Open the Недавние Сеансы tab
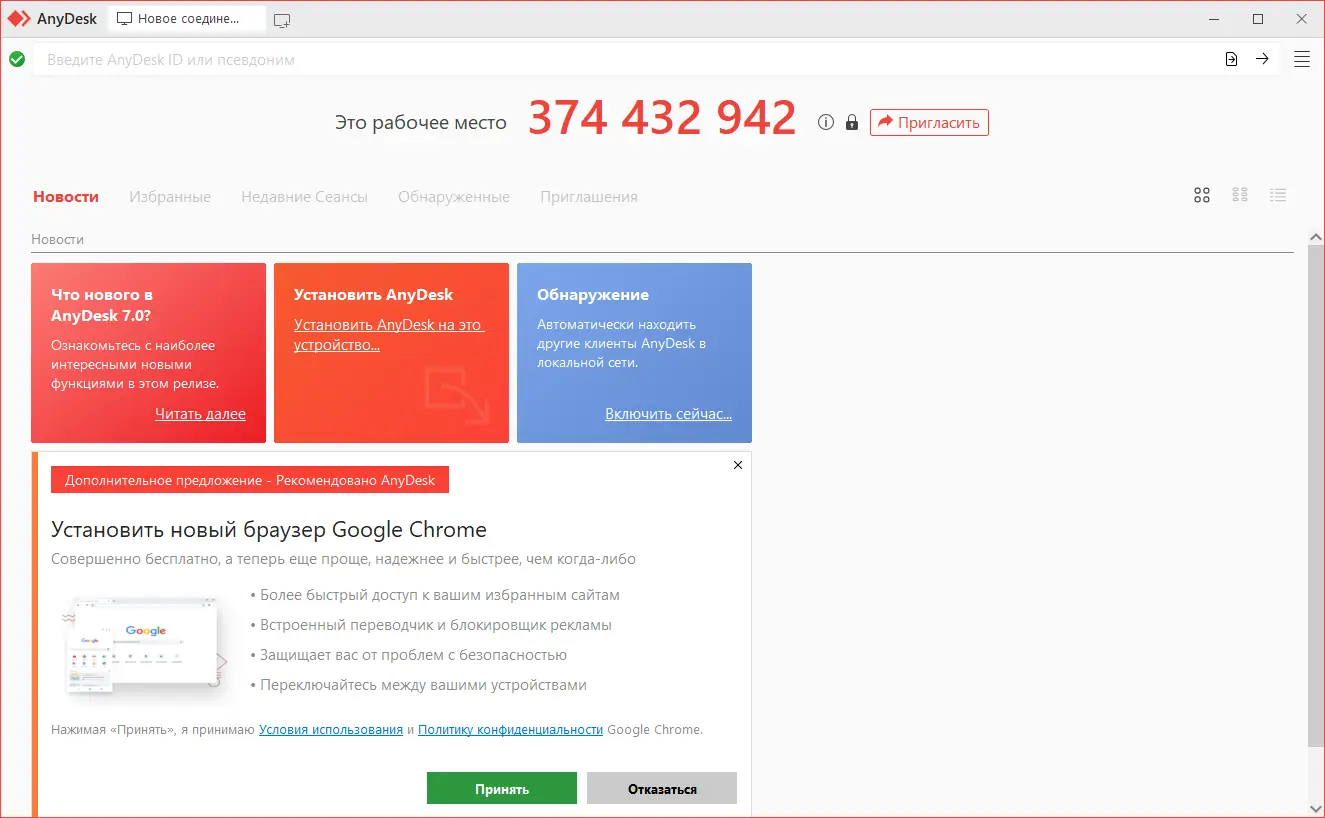 tap(304, 197)
